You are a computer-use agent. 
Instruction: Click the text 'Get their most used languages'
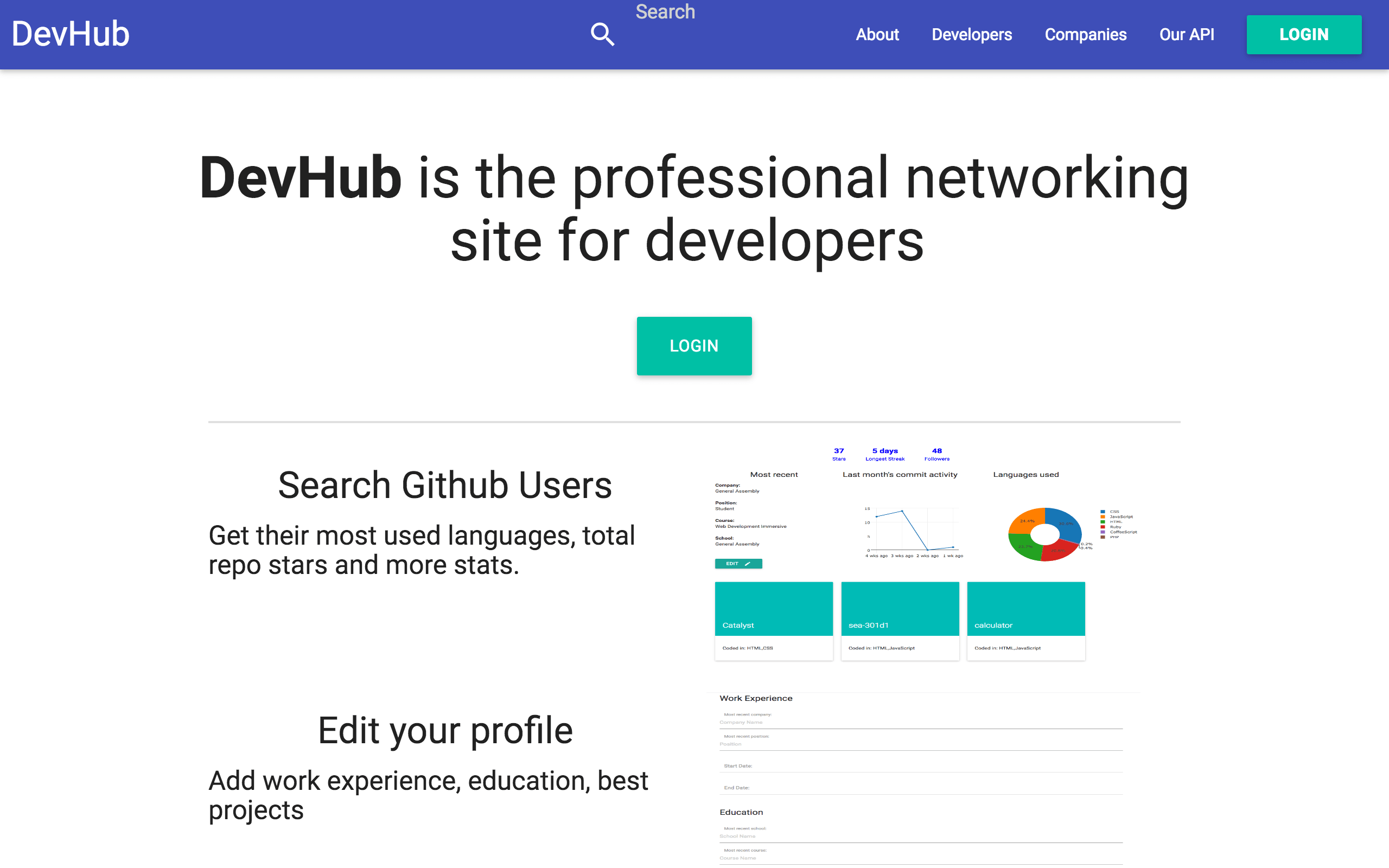coord(391,535)
